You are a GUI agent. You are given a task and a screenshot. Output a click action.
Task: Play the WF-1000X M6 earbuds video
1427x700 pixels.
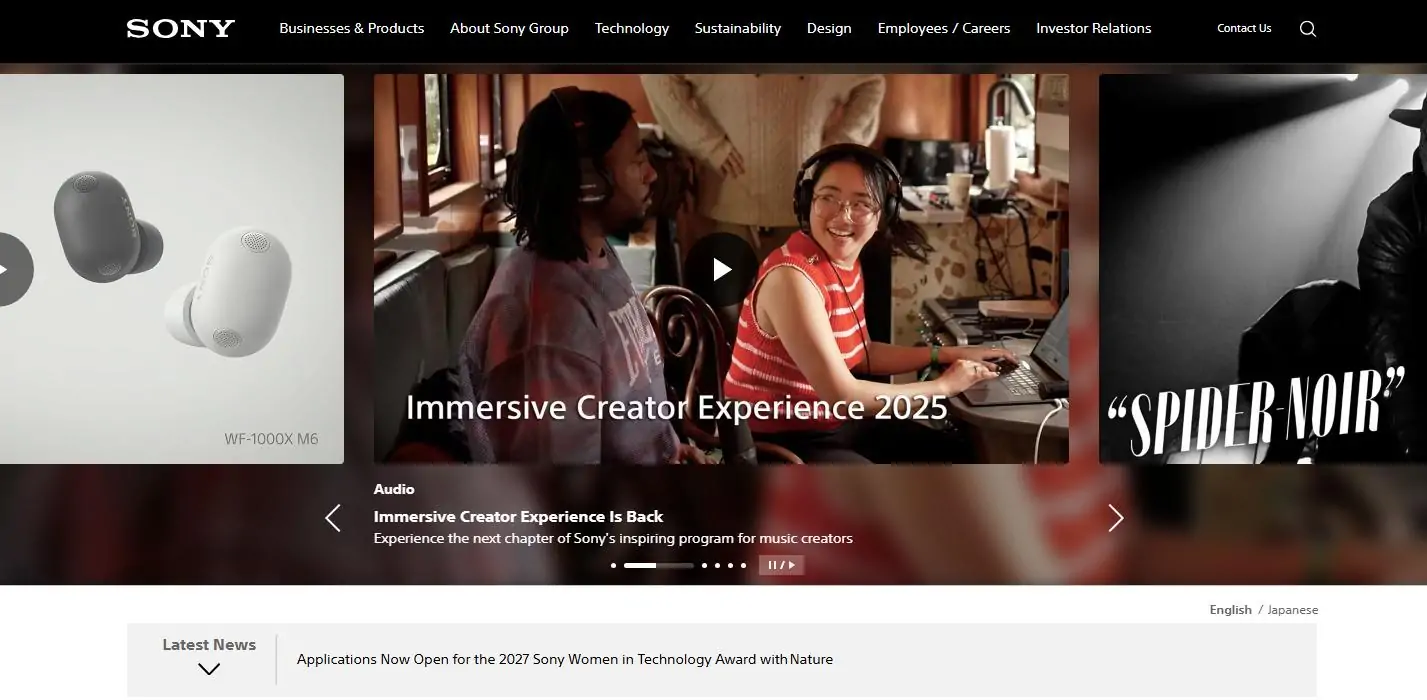4,269
